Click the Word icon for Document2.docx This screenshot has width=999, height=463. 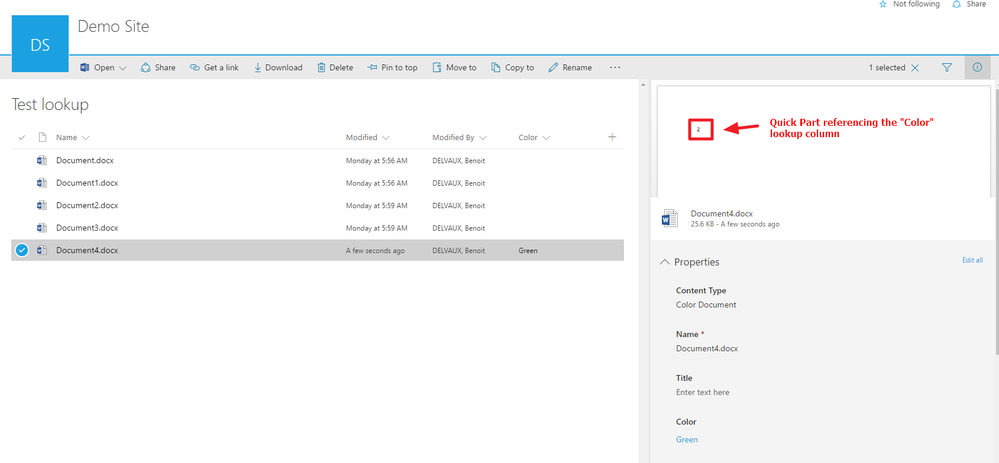pos(42,205)
